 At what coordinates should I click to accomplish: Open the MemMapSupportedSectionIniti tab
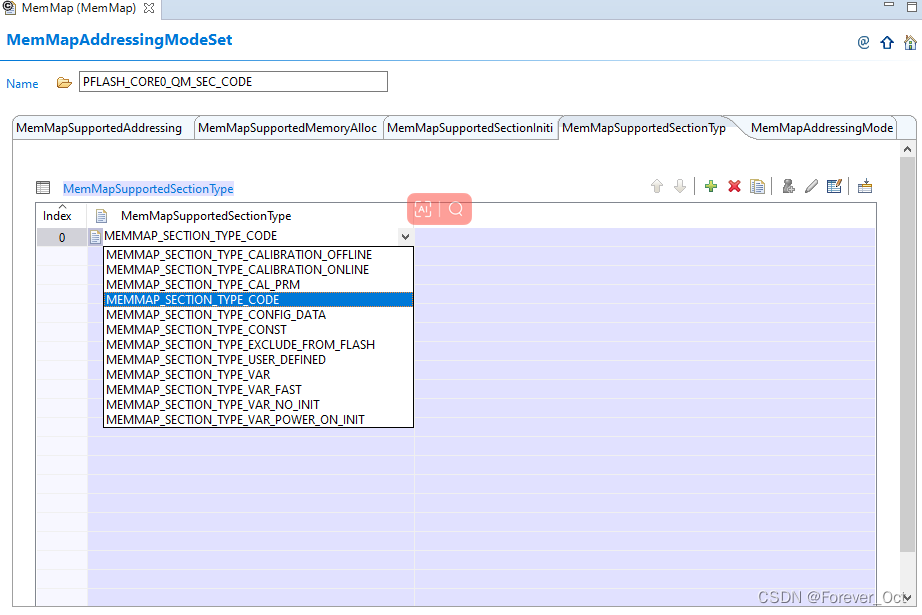coord(470,128)
